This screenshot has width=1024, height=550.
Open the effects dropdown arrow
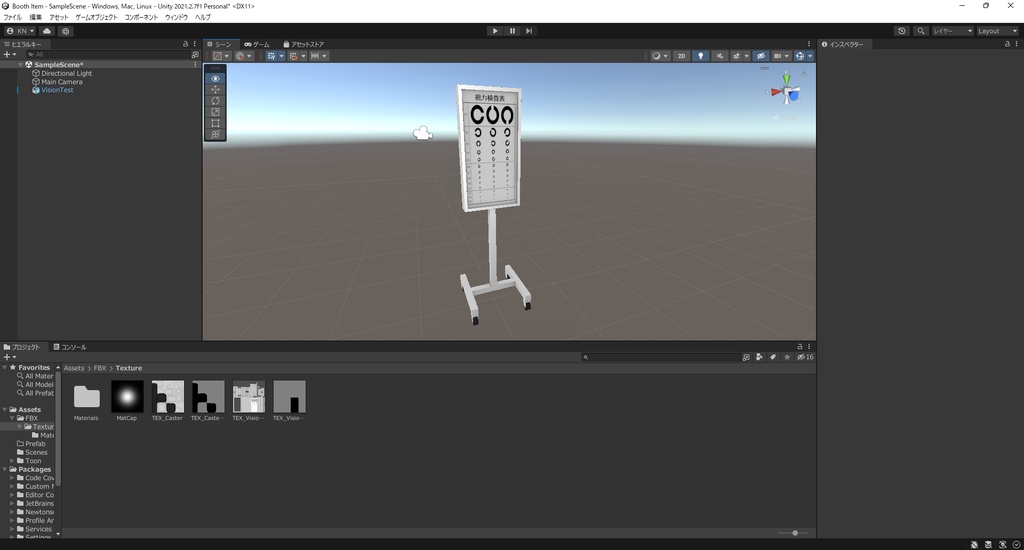pyautogui.click(x=746, y=56)
